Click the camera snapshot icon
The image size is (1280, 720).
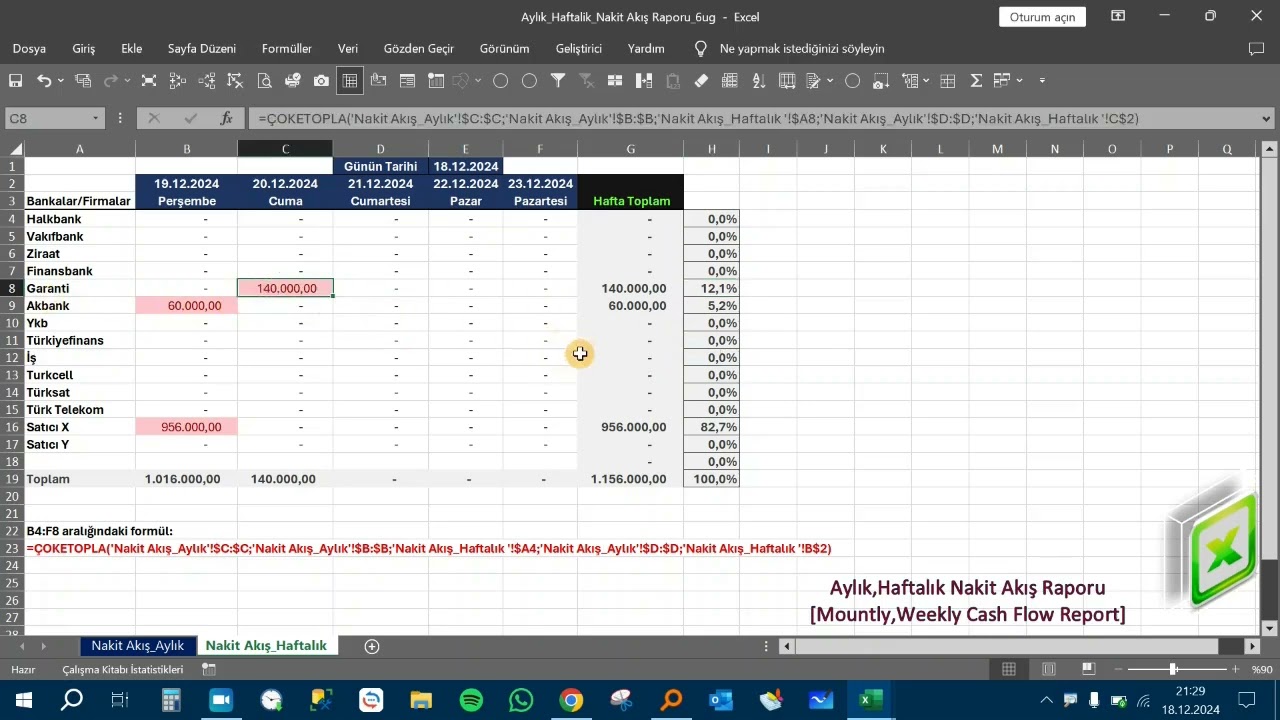321,81
